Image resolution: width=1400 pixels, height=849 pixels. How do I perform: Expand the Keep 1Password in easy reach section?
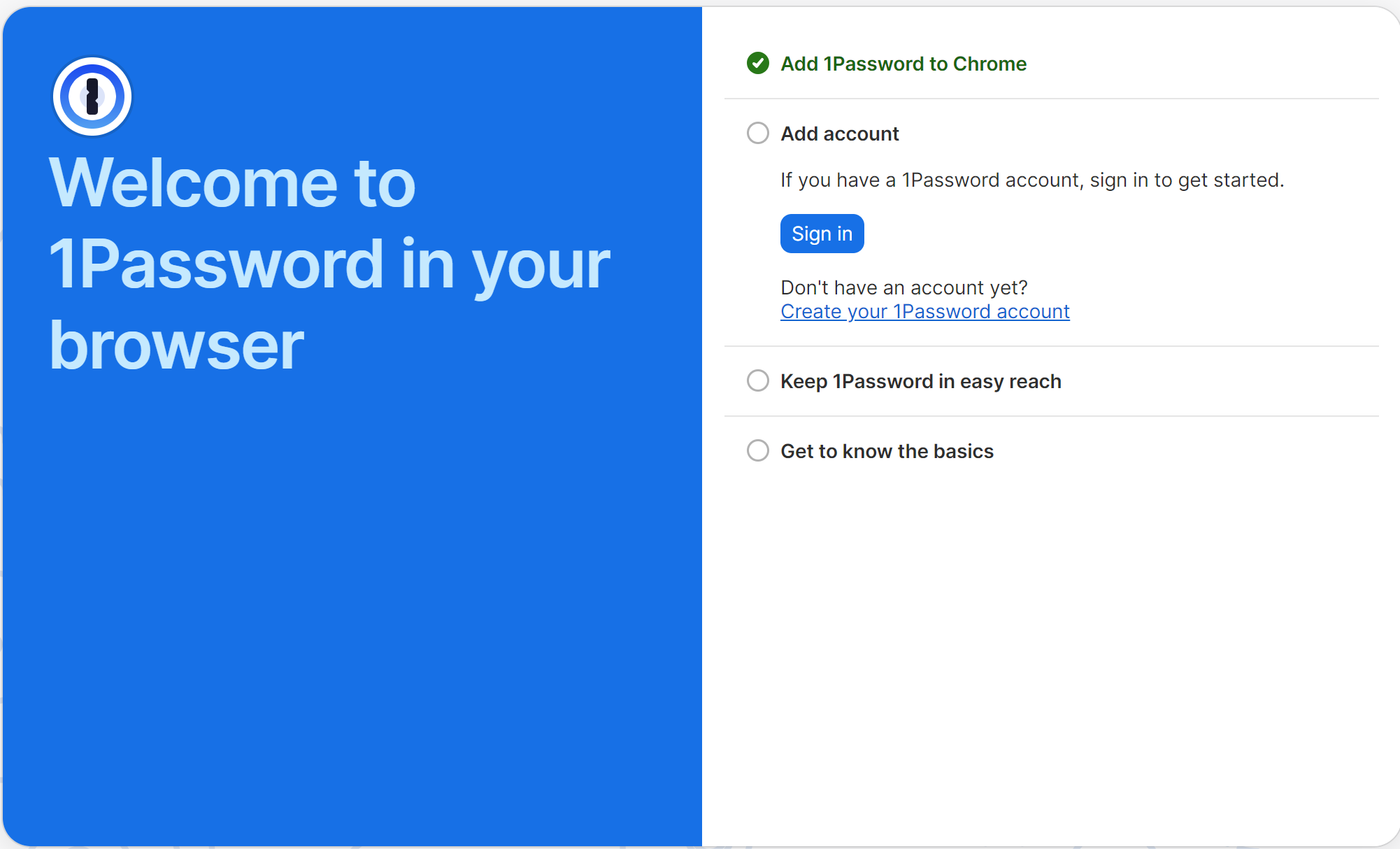[920, 380]
